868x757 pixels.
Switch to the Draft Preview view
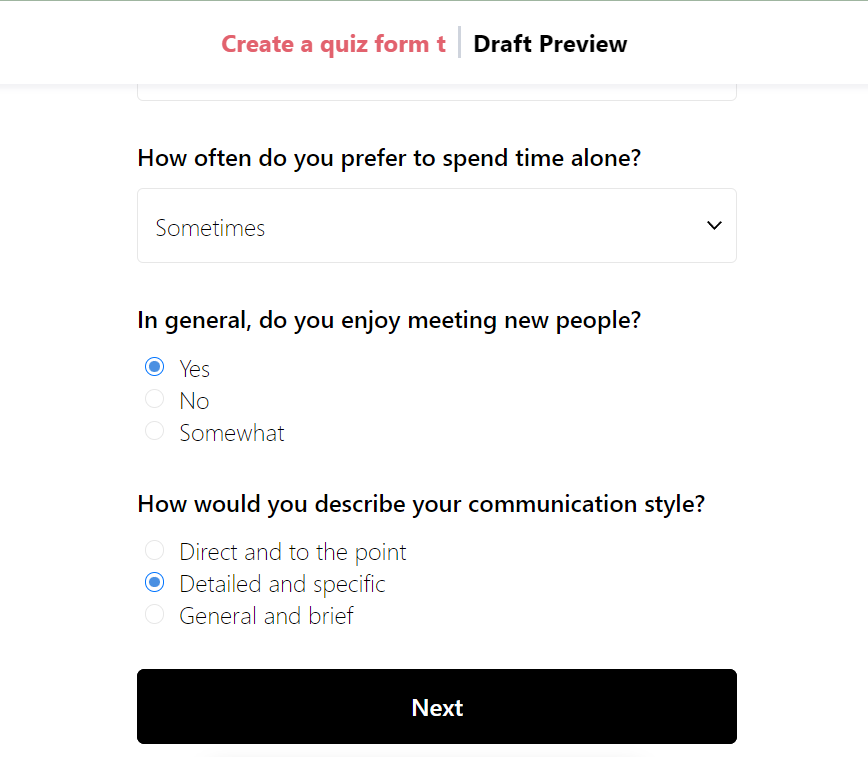(x=550, y=44)
